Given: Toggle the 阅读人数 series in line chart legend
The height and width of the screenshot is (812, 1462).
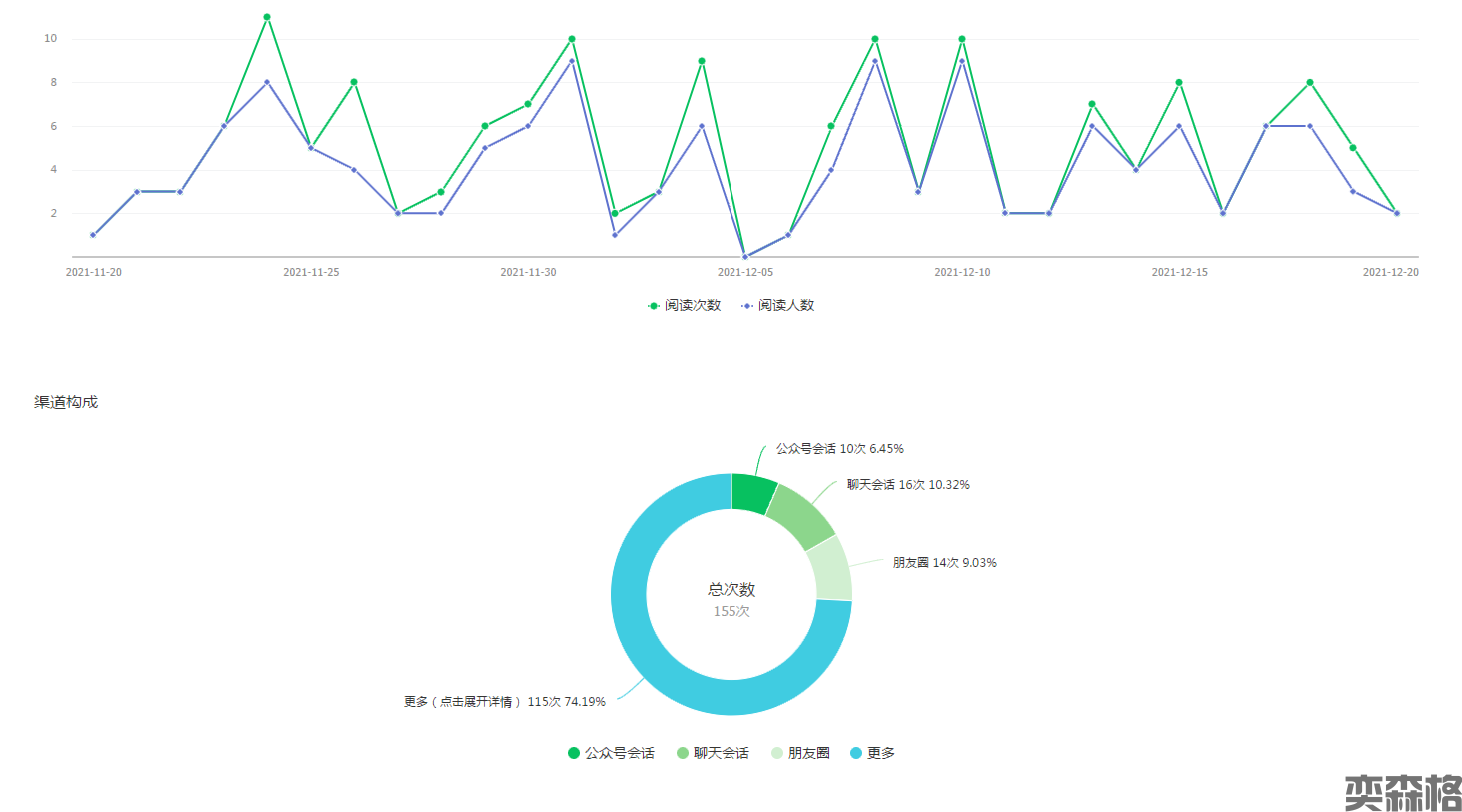Looking at the screenshot, I should 778,305.
